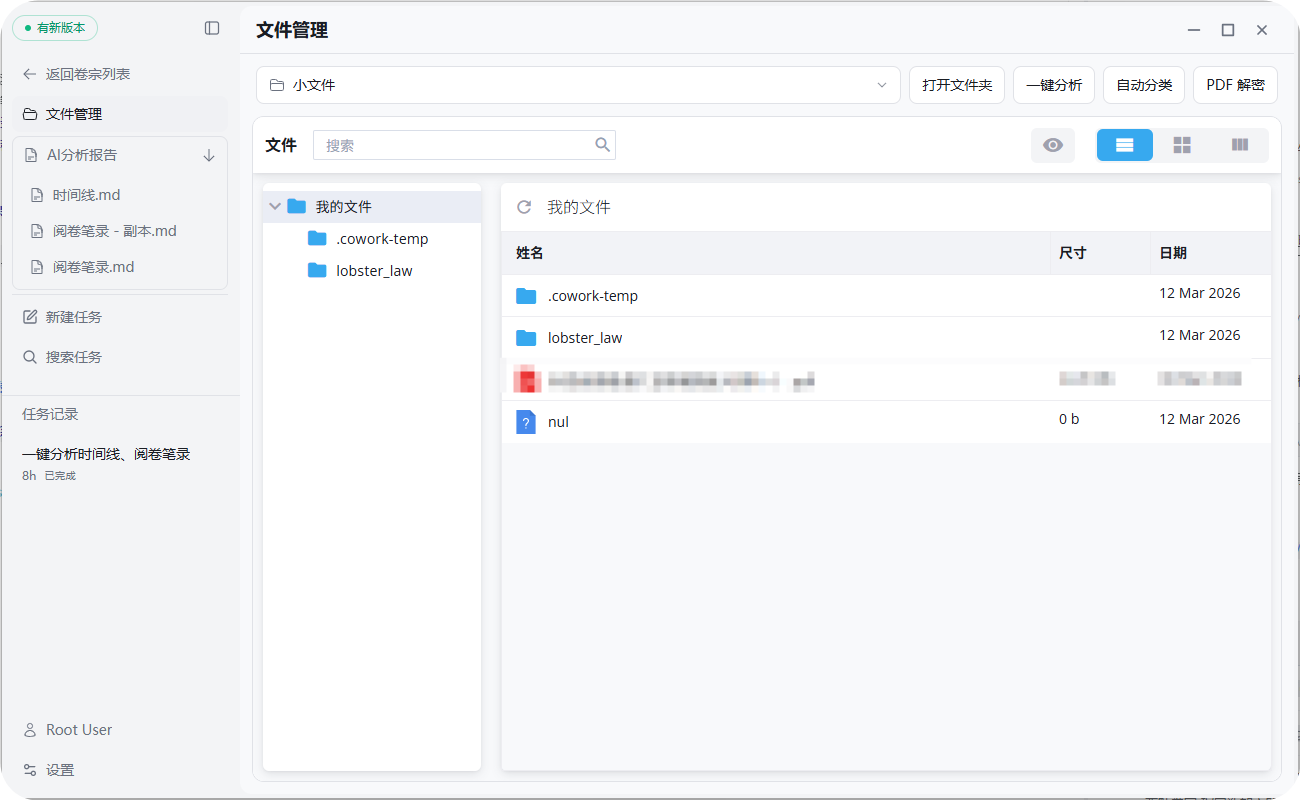Click the 一键分析 button
The width and height of the screenshot is (1300, 800).
click(x=1053, y=85)
